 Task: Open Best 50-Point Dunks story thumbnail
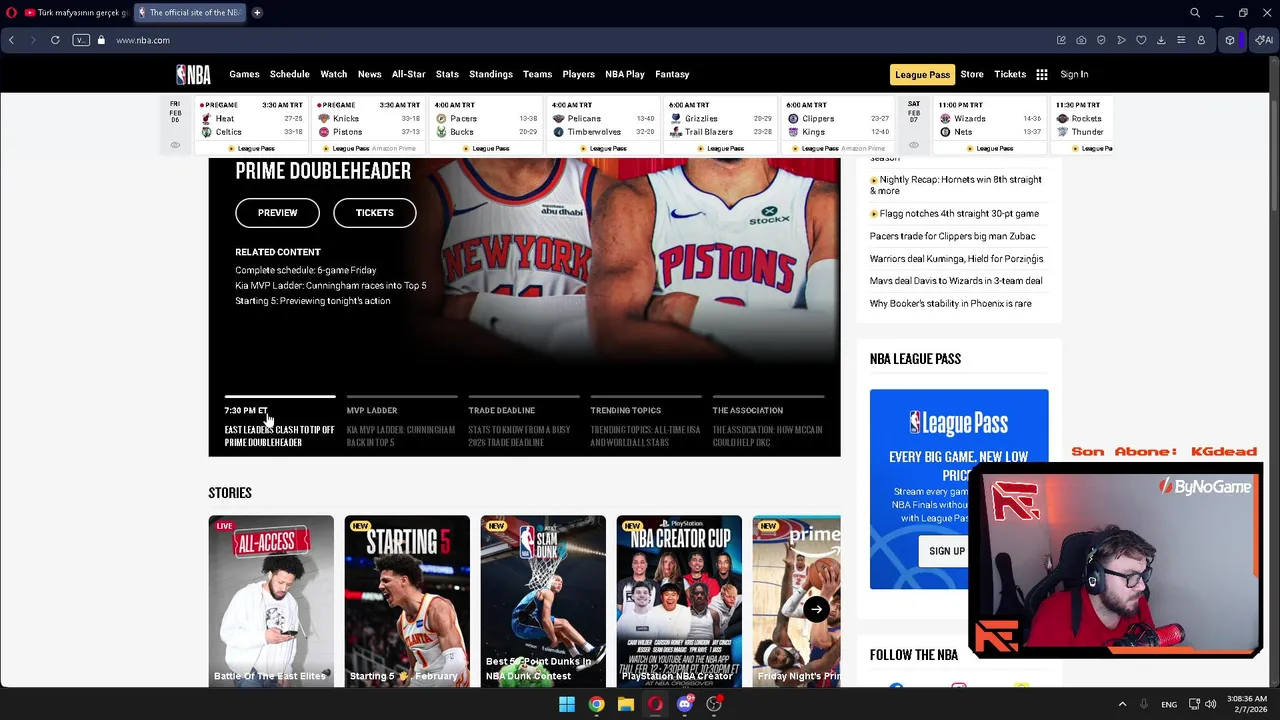(x=543, y=601)
